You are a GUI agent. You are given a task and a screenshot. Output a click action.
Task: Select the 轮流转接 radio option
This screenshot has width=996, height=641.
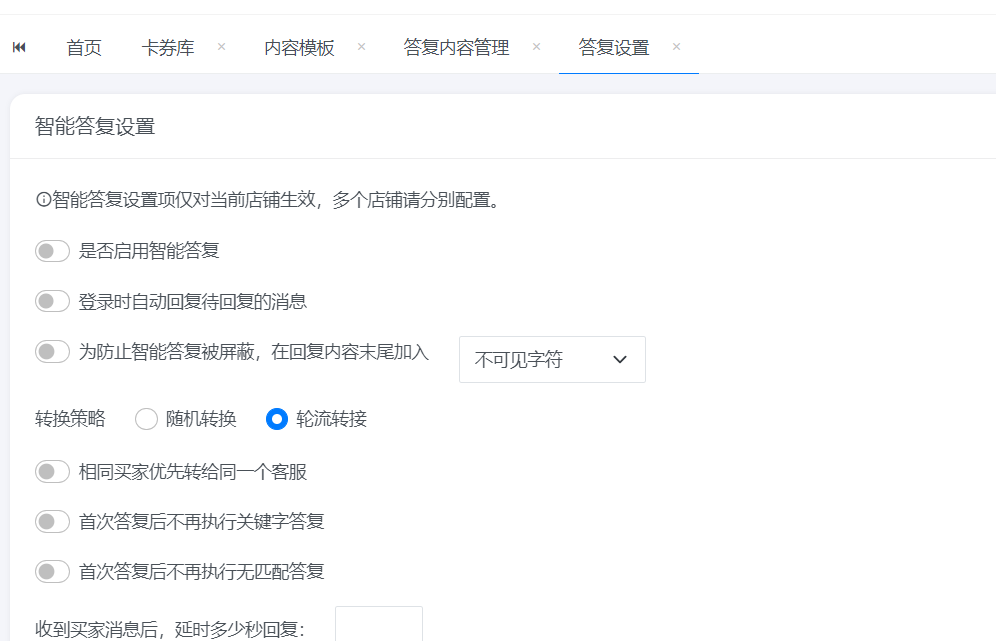277,419
